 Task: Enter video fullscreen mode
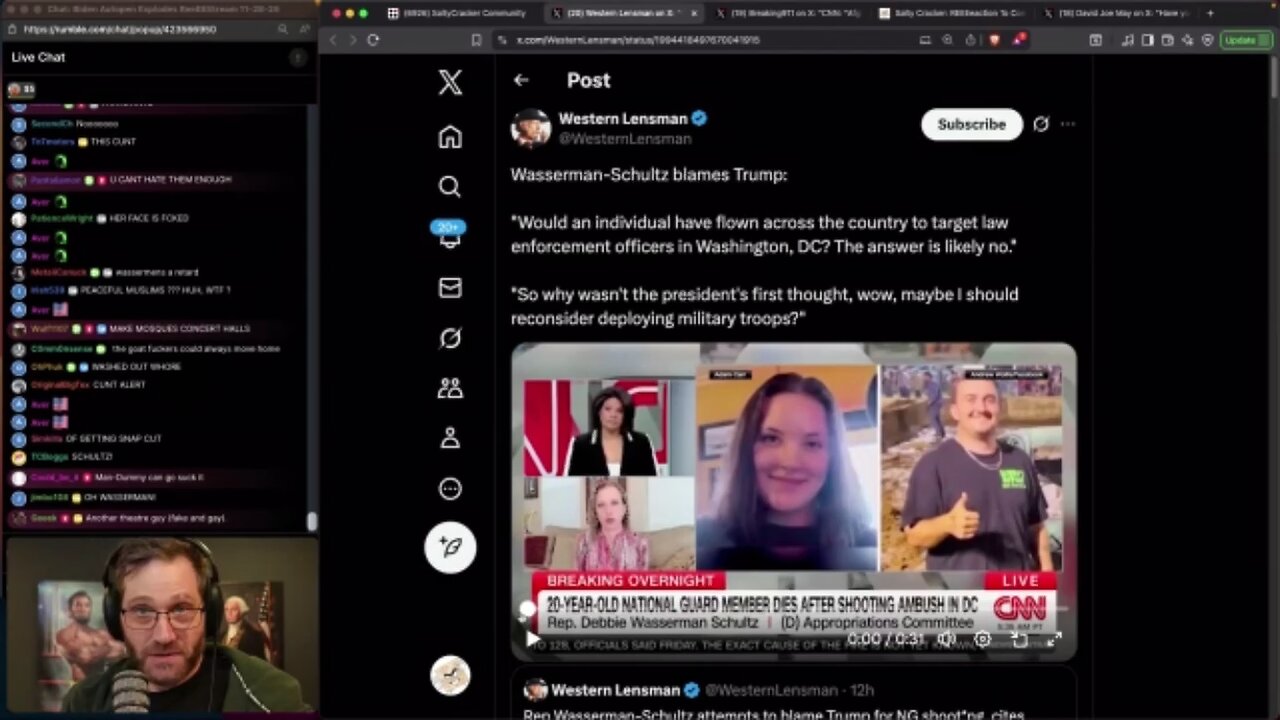pos(1054,639)
